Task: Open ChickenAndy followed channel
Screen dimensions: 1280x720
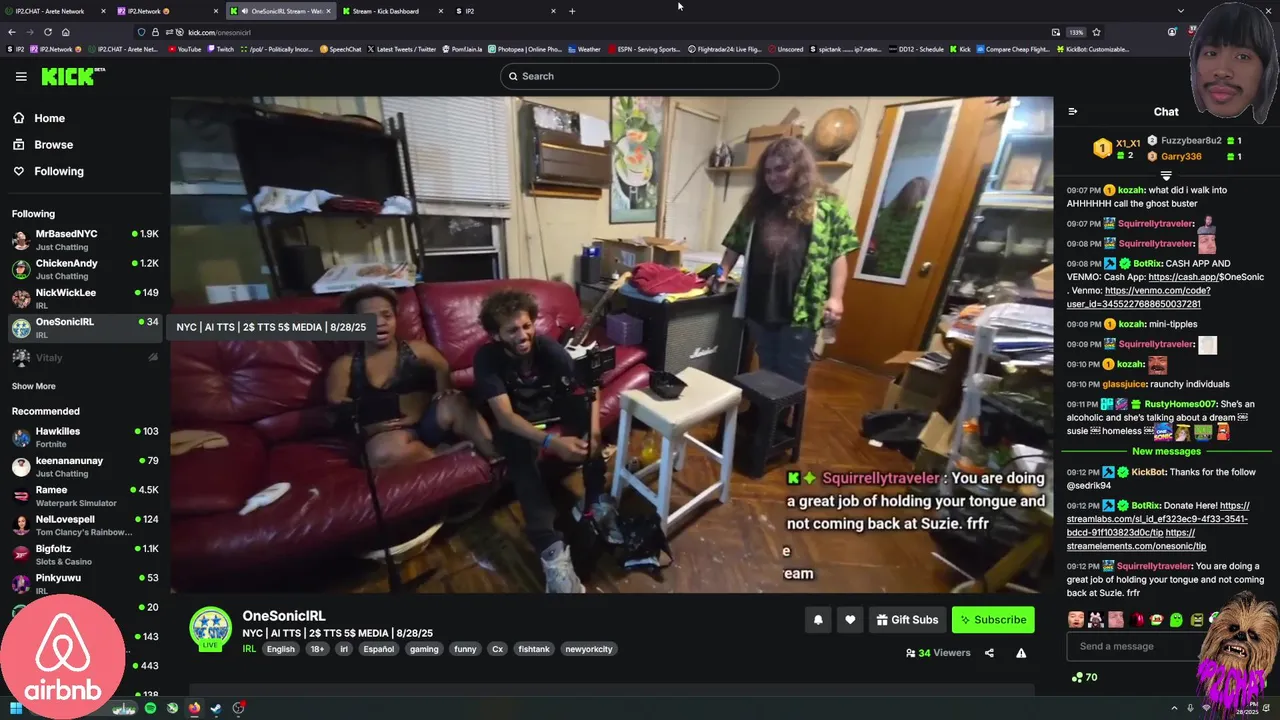Action: (85, 269)
